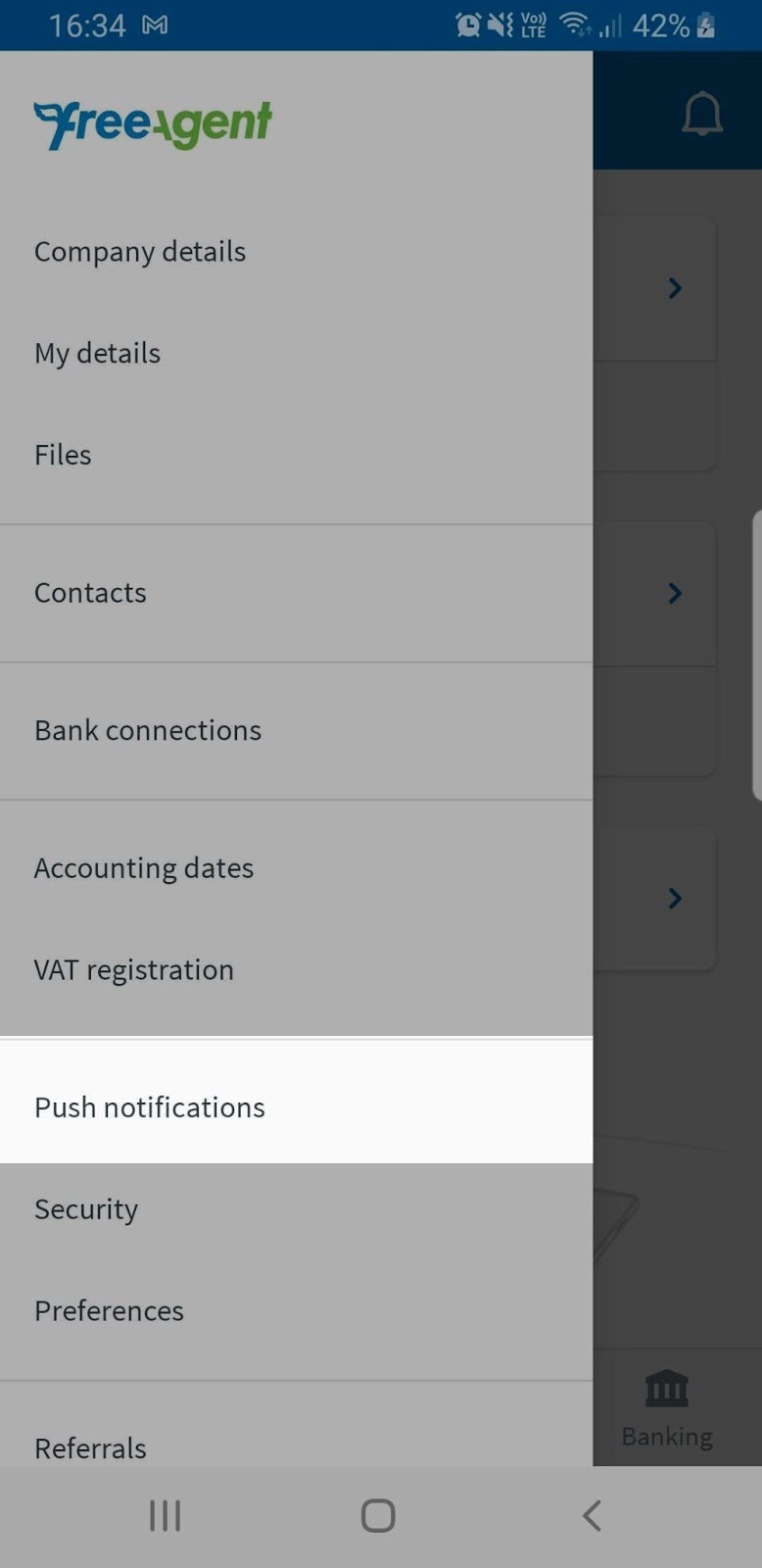762x1568 pixels.
Task: Expand the Company details section chevron
Action: click(x=674, y=288)
